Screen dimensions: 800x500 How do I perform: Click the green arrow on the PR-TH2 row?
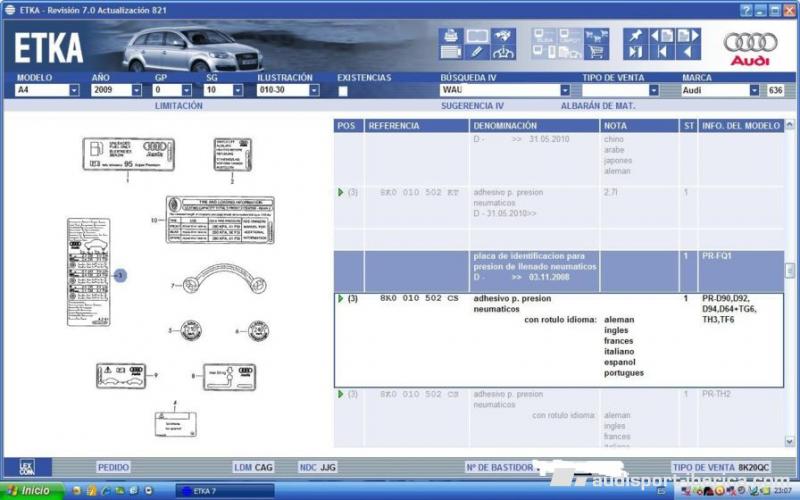(x=341, y=394)
